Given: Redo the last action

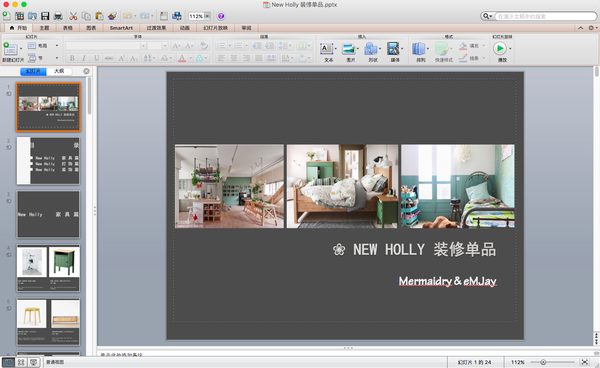Looking at the screenshot, I should (x=144, y=16).
